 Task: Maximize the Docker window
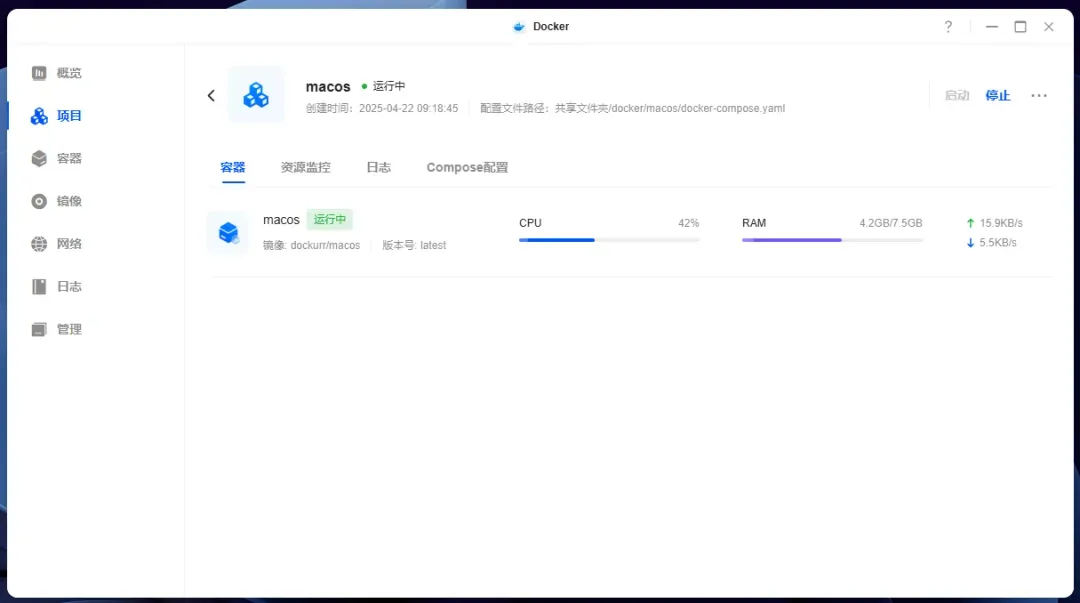1020,27
